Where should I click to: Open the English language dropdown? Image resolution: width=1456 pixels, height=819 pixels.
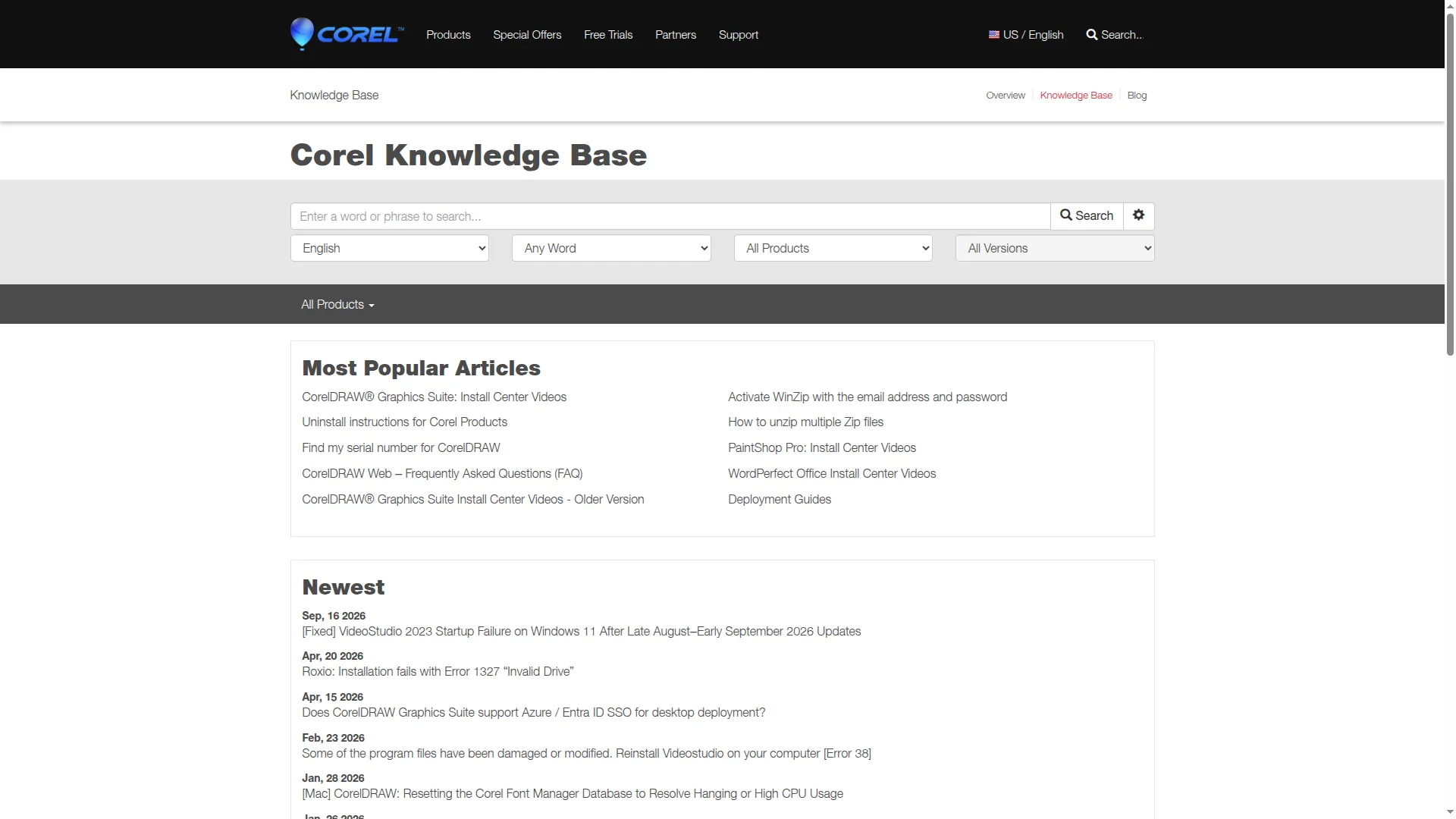pos(390,248)
